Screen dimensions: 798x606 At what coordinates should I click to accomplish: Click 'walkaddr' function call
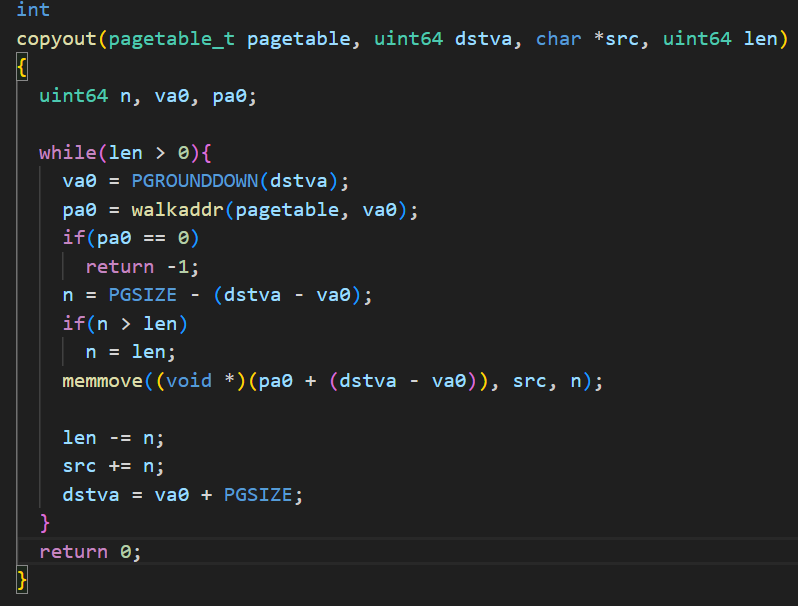tap(178, 210)
